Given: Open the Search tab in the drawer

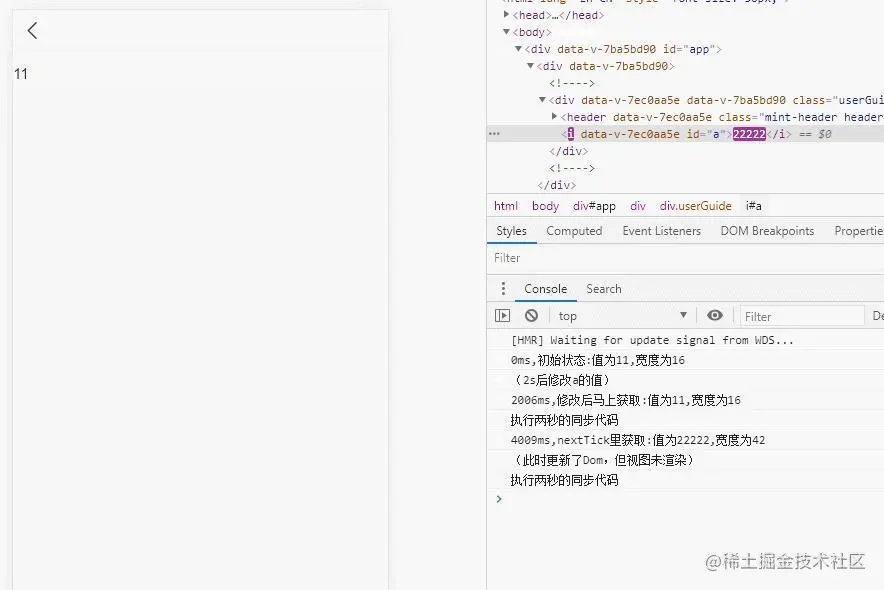Looking at the screenshot, I should click(603, 288).
